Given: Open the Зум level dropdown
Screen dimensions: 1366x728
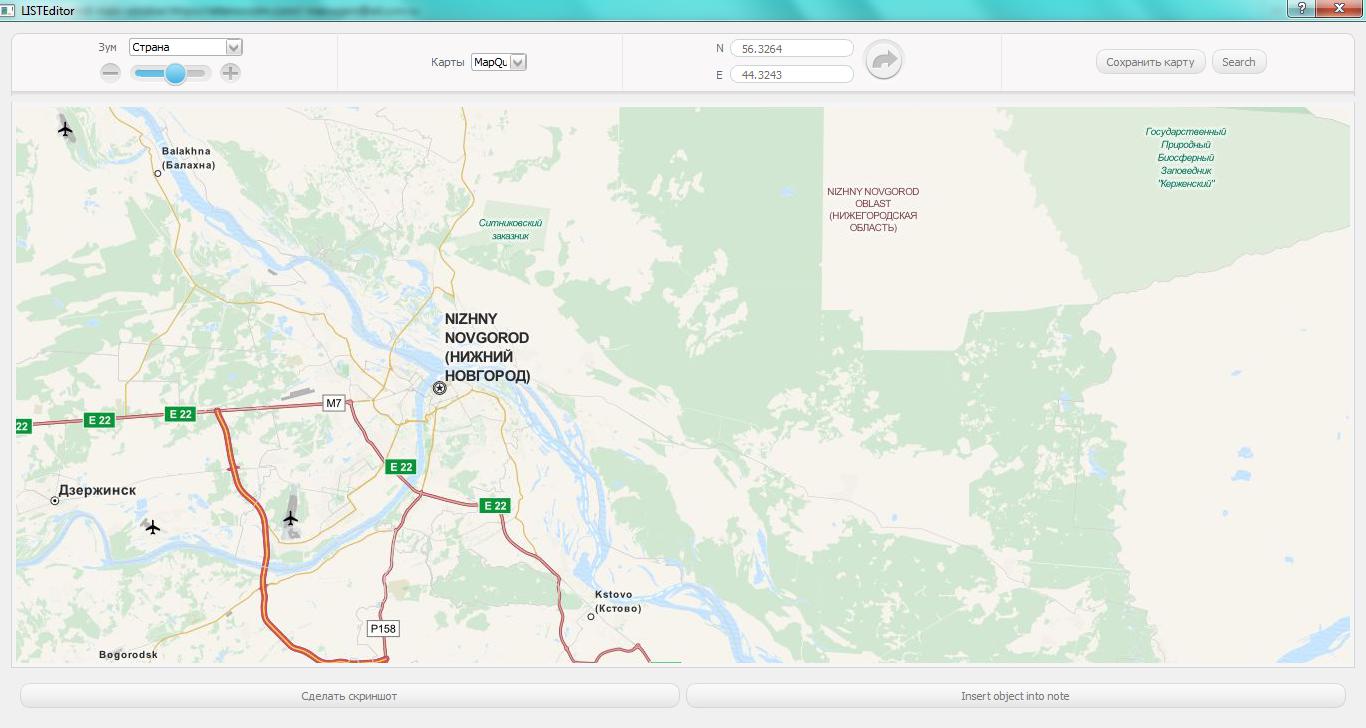Looking at the screenshot, I should tap(234, 47).
